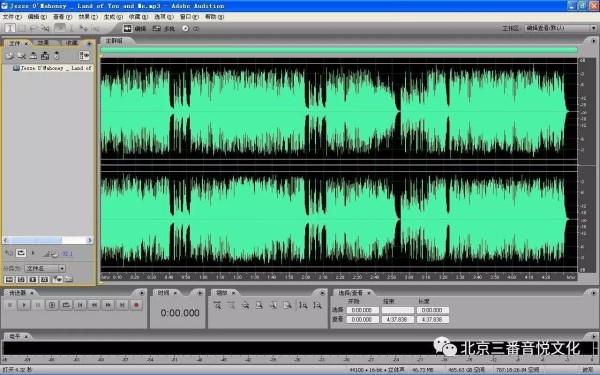Viewport: 600px width, 375px height.
Task: Open the 帮助 (Help) menu
Action: click(215, 17)
